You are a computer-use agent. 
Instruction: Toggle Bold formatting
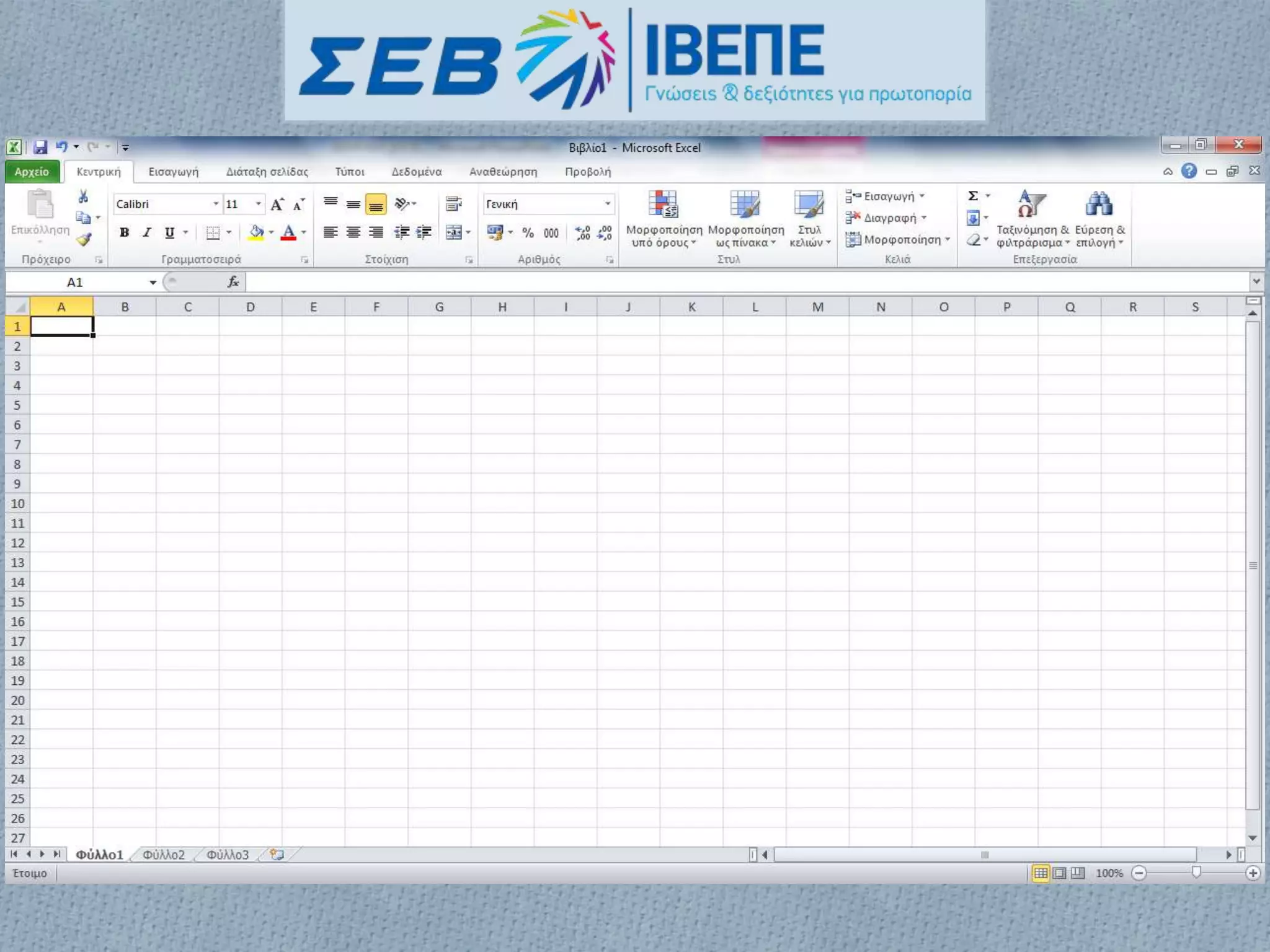click(125, 232)
